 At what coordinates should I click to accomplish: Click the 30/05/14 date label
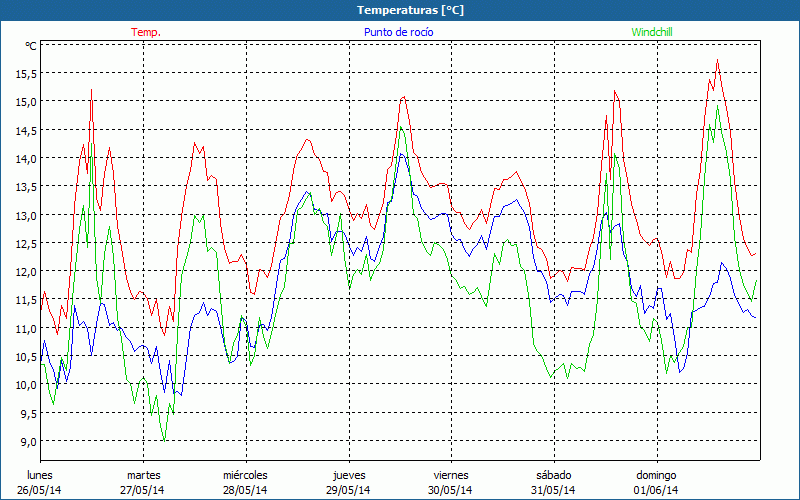click(451, 490)
